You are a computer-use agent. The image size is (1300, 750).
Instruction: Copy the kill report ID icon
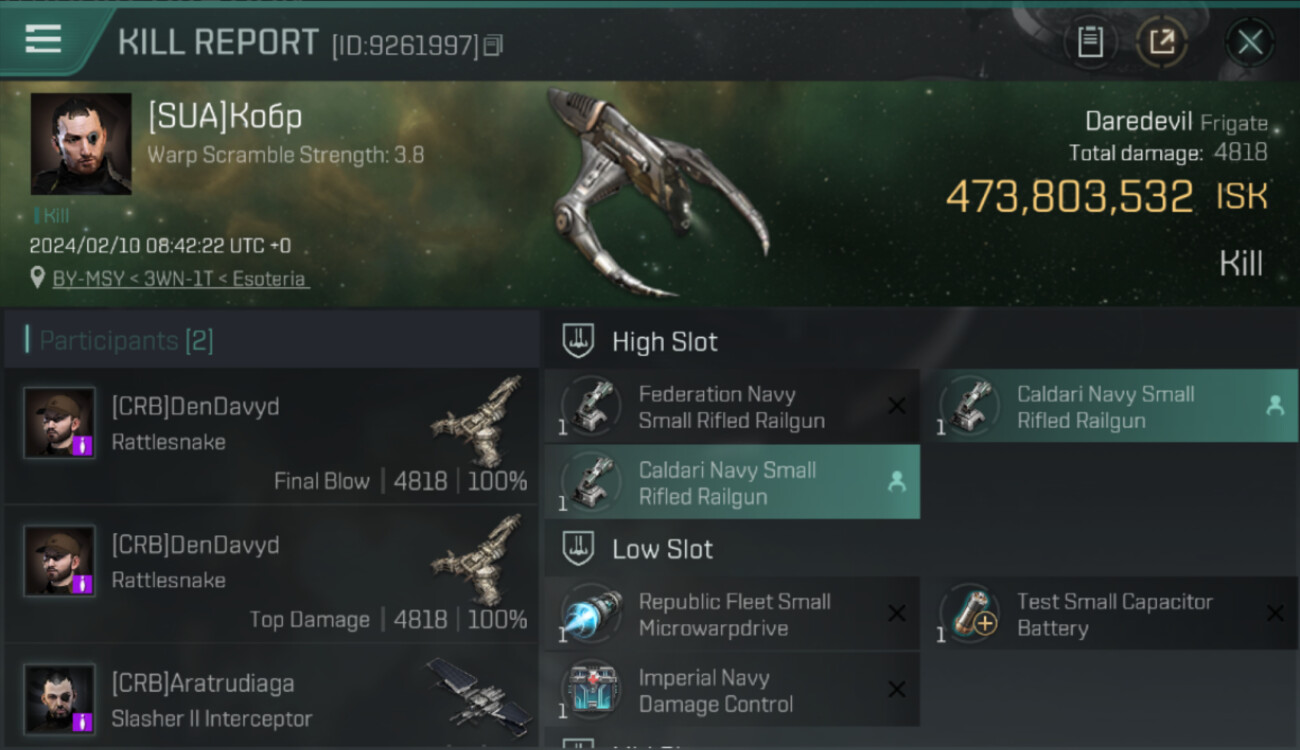[x=493, y=45]
